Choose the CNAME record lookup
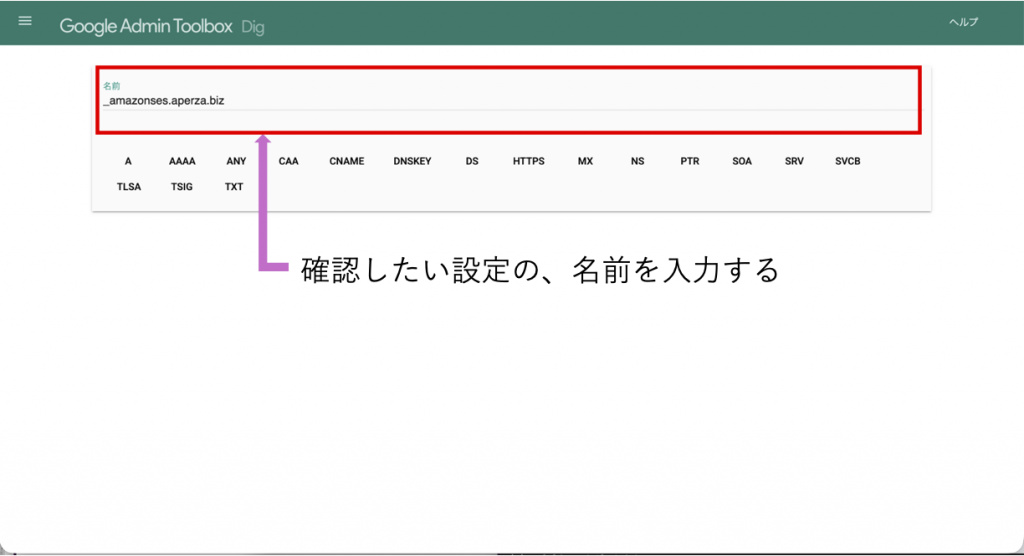1024x556 pixels. point(347,161)
